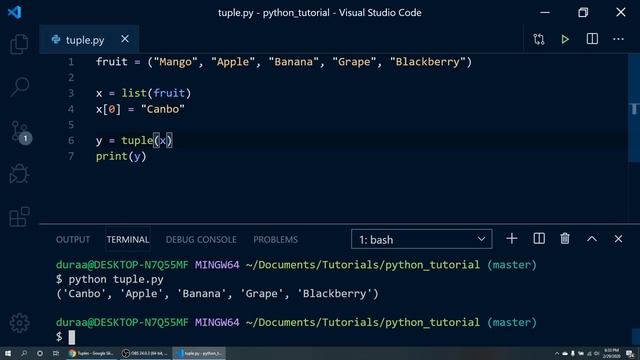Viewport: 640px width, 360px height.
Task: Open the Explorer view in activity bar
Action: click(x=19, y=44)
